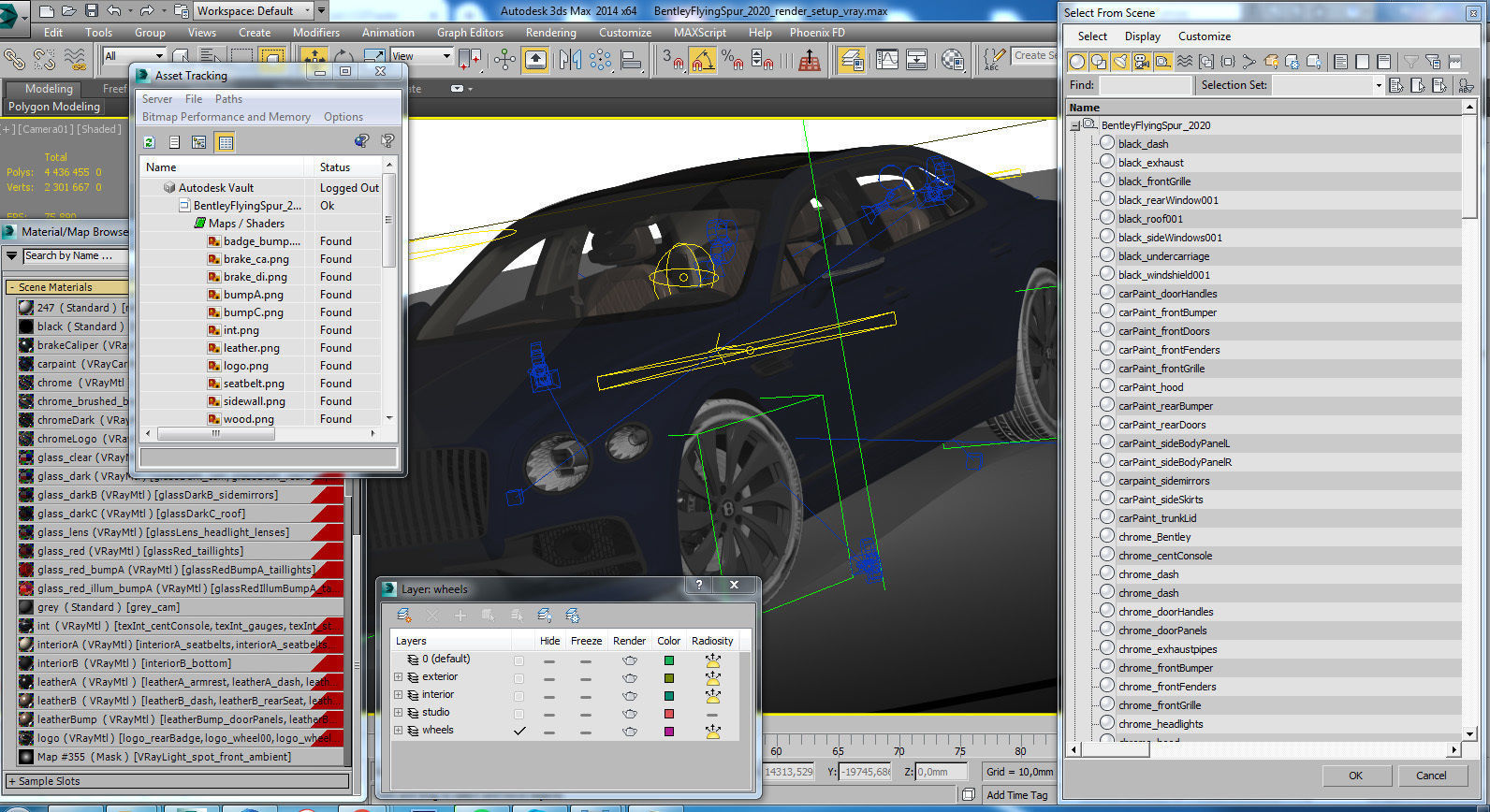Open the Graph Editors menu
The width and height of the screenshot is (1490, 812).
point(470,32)
